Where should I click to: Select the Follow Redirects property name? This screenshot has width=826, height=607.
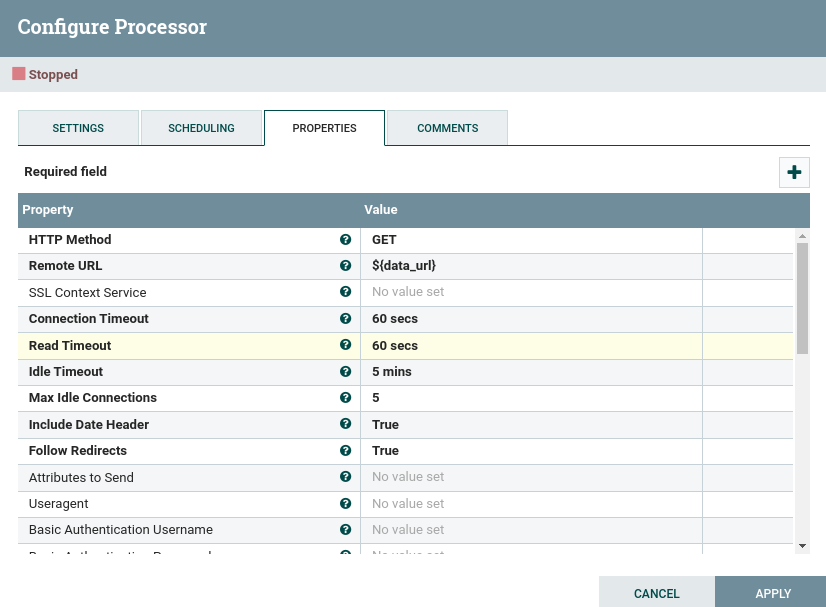[78, 451]
